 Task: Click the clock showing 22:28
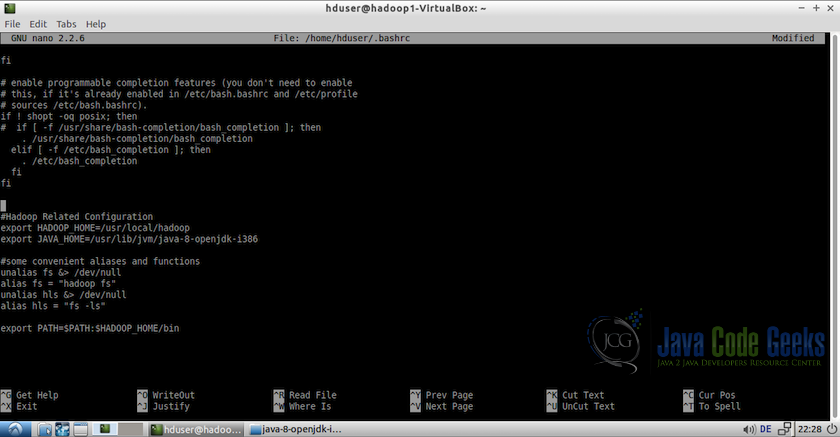tap(809, 429)
